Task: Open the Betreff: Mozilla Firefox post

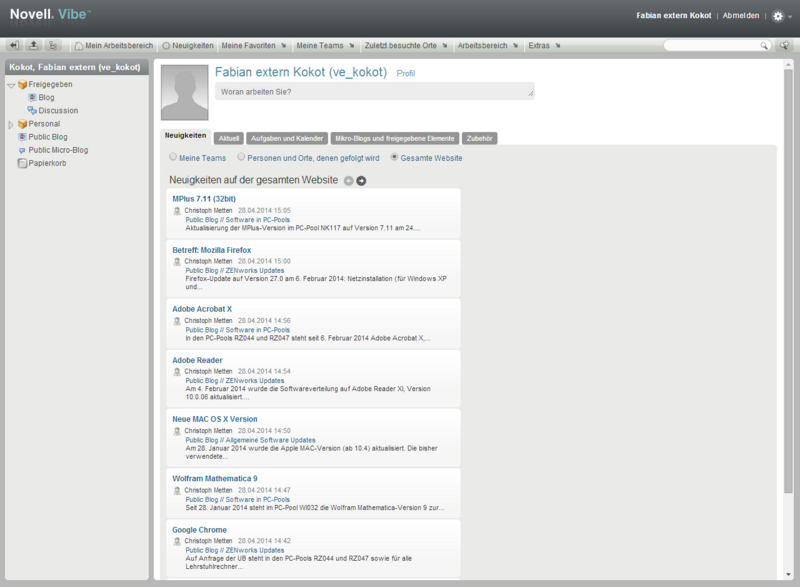Action: point(212,250)
